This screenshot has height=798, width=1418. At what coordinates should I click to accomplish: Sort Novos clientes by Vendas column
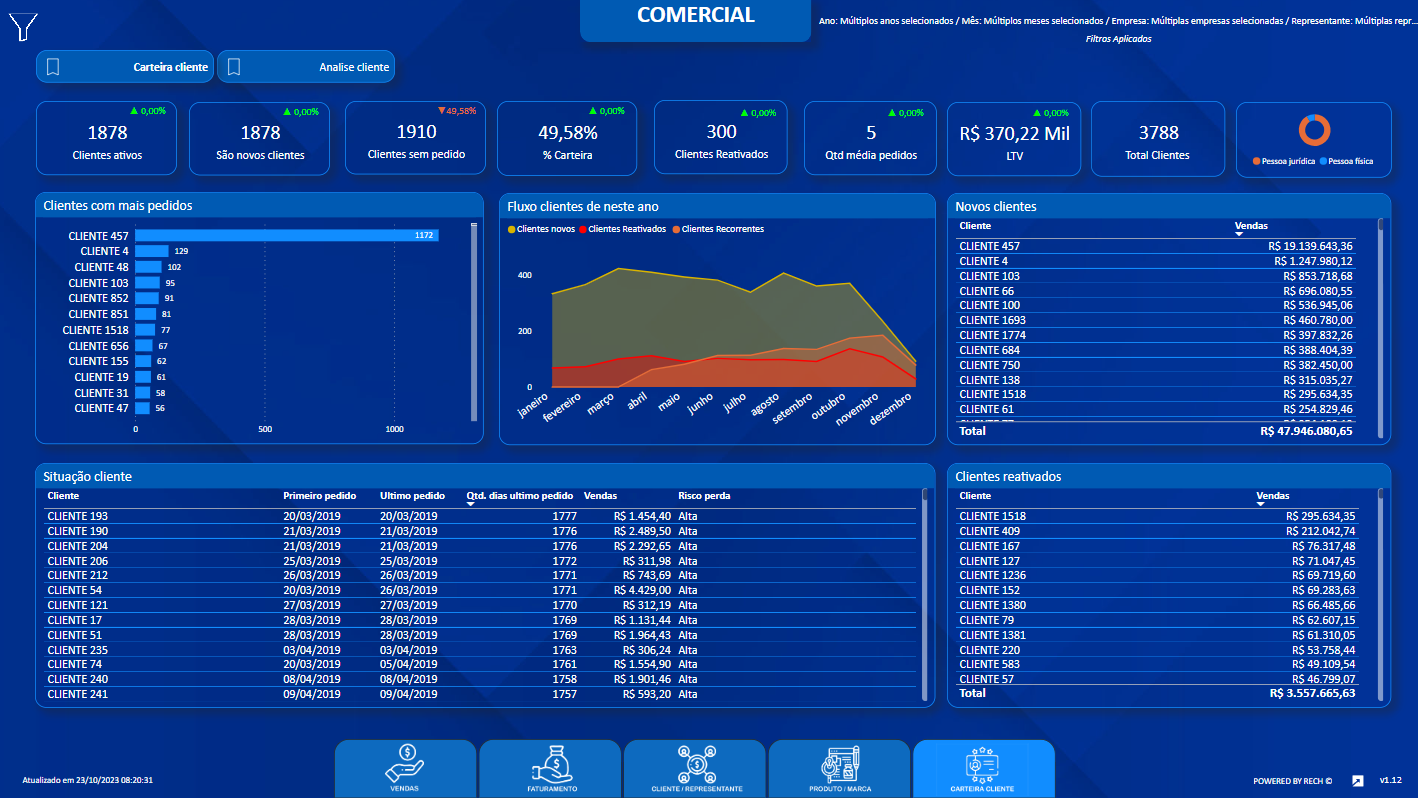(1251, 226)
